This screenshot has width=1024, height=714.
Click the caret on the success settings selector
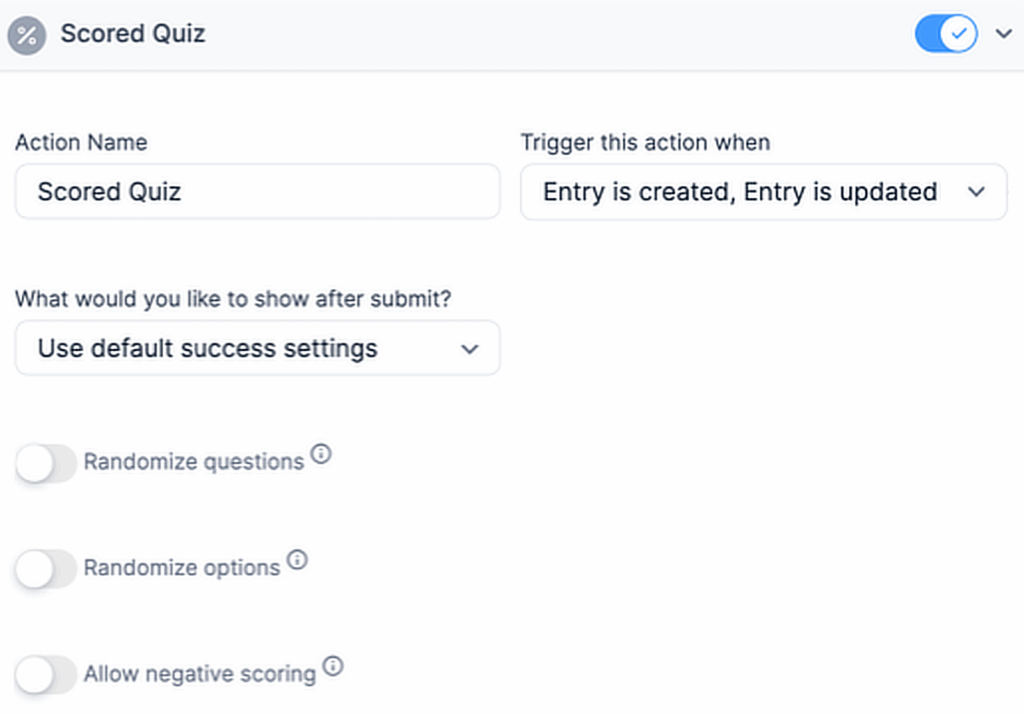(x=470, y=349)
